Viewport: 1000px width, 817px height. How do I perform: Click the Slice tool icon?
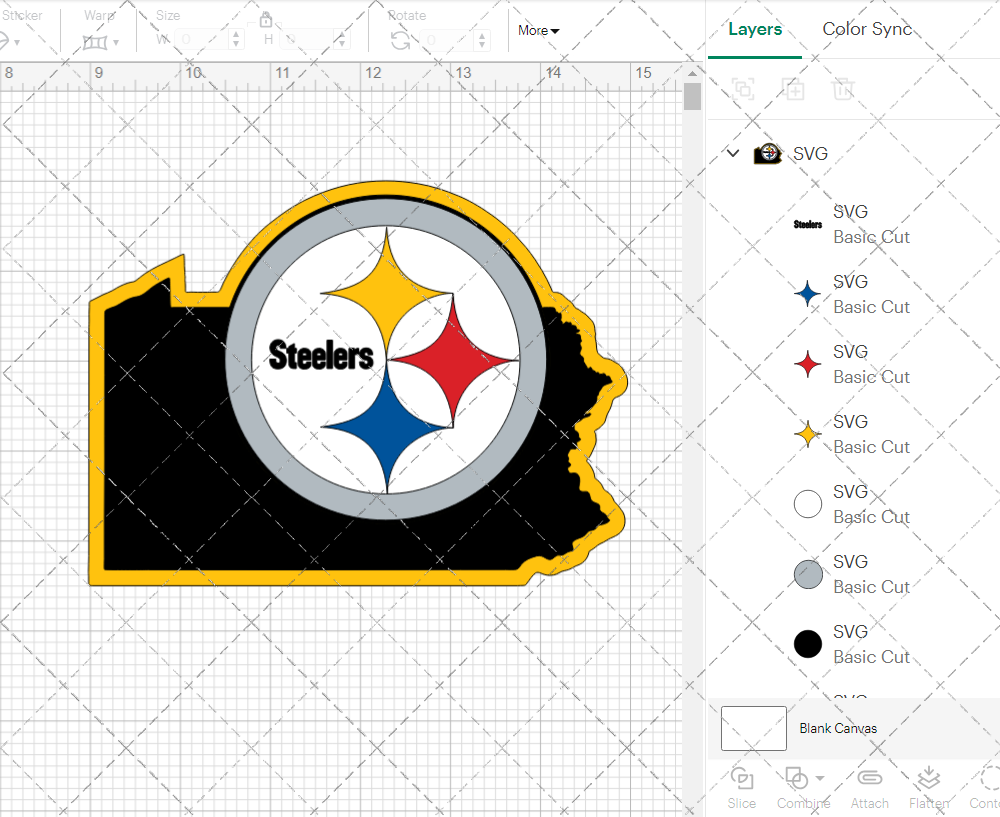coord(742,779)
